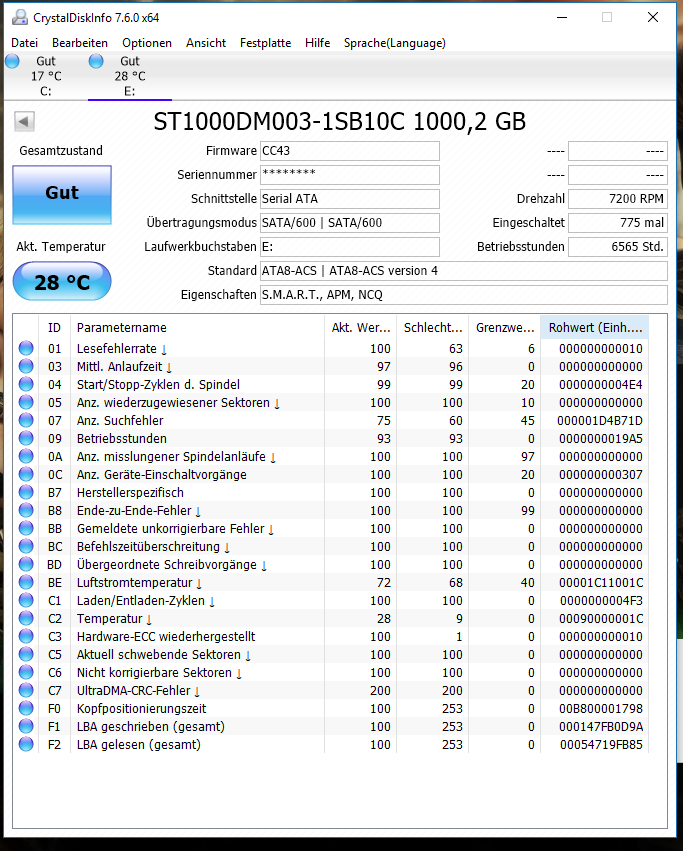
Task: Click Betriebsstunden value 6565 Std.
Action: click(618, 246)
